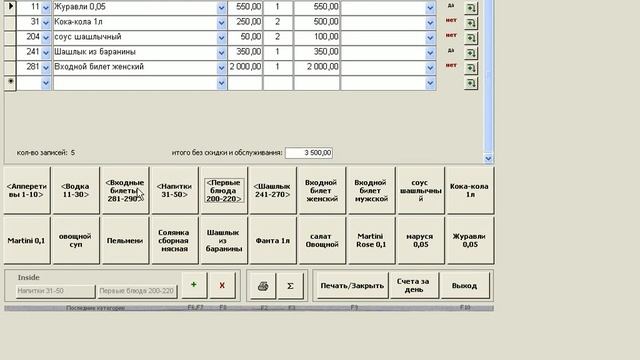
Task: Open the note dropdown in Кока-кола row
Action: pos(430,22)
